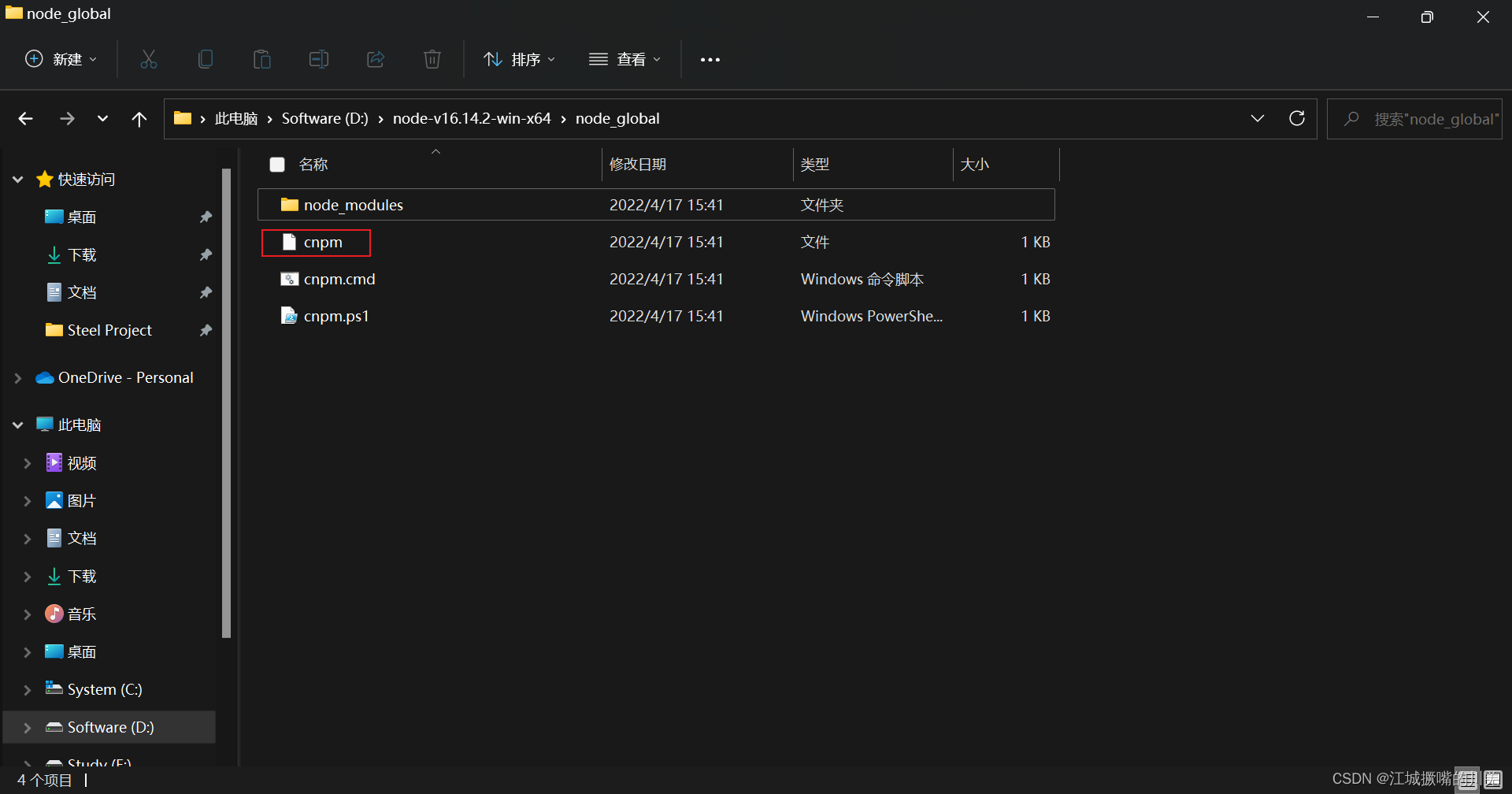The height and width of the screenshot is (794, 1512).
Task: Click node_modules modified date 2022/4/17 15:41
Action: tap(666, 205)
